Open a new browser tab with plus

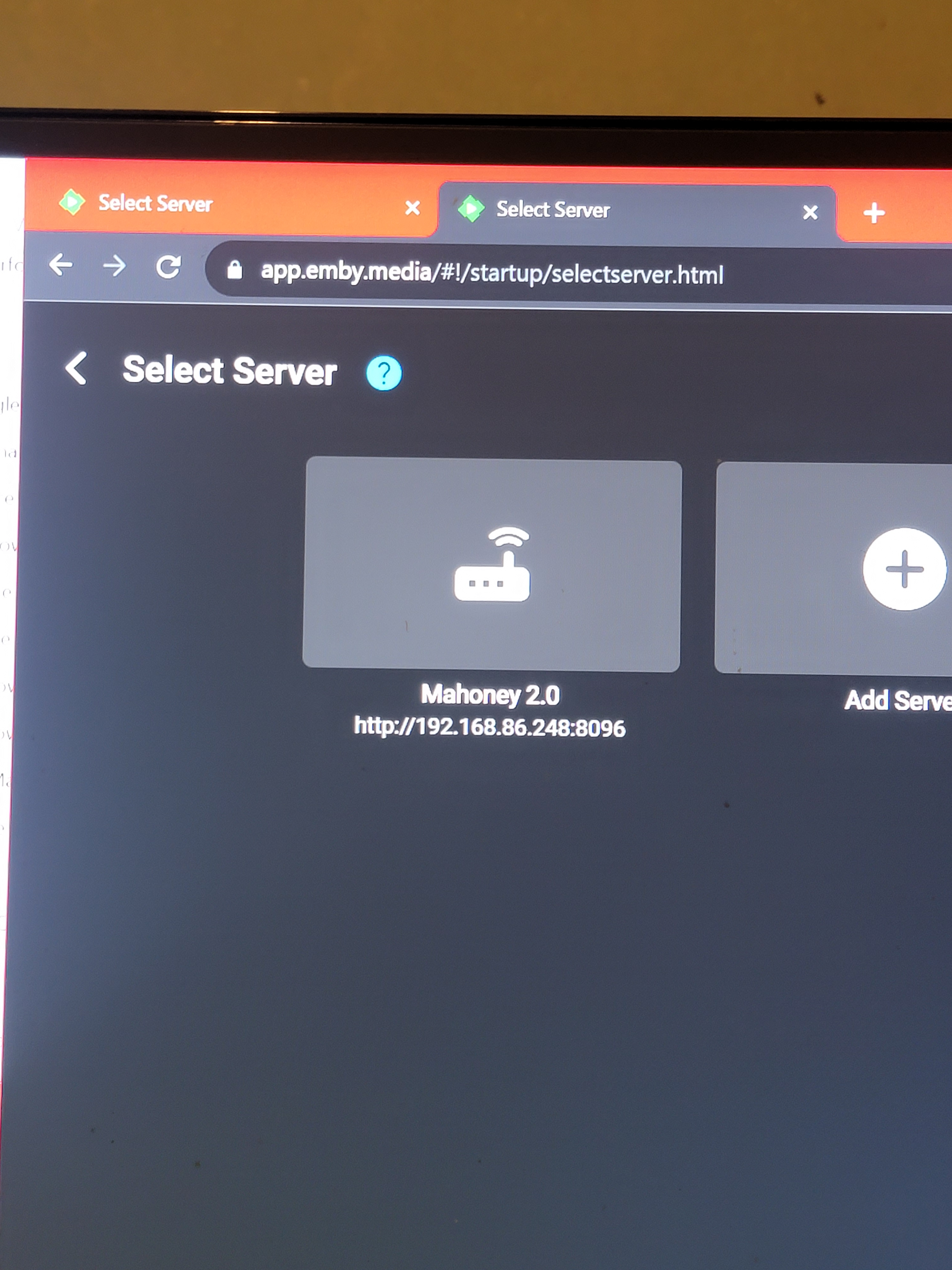[x=873, y=213]
